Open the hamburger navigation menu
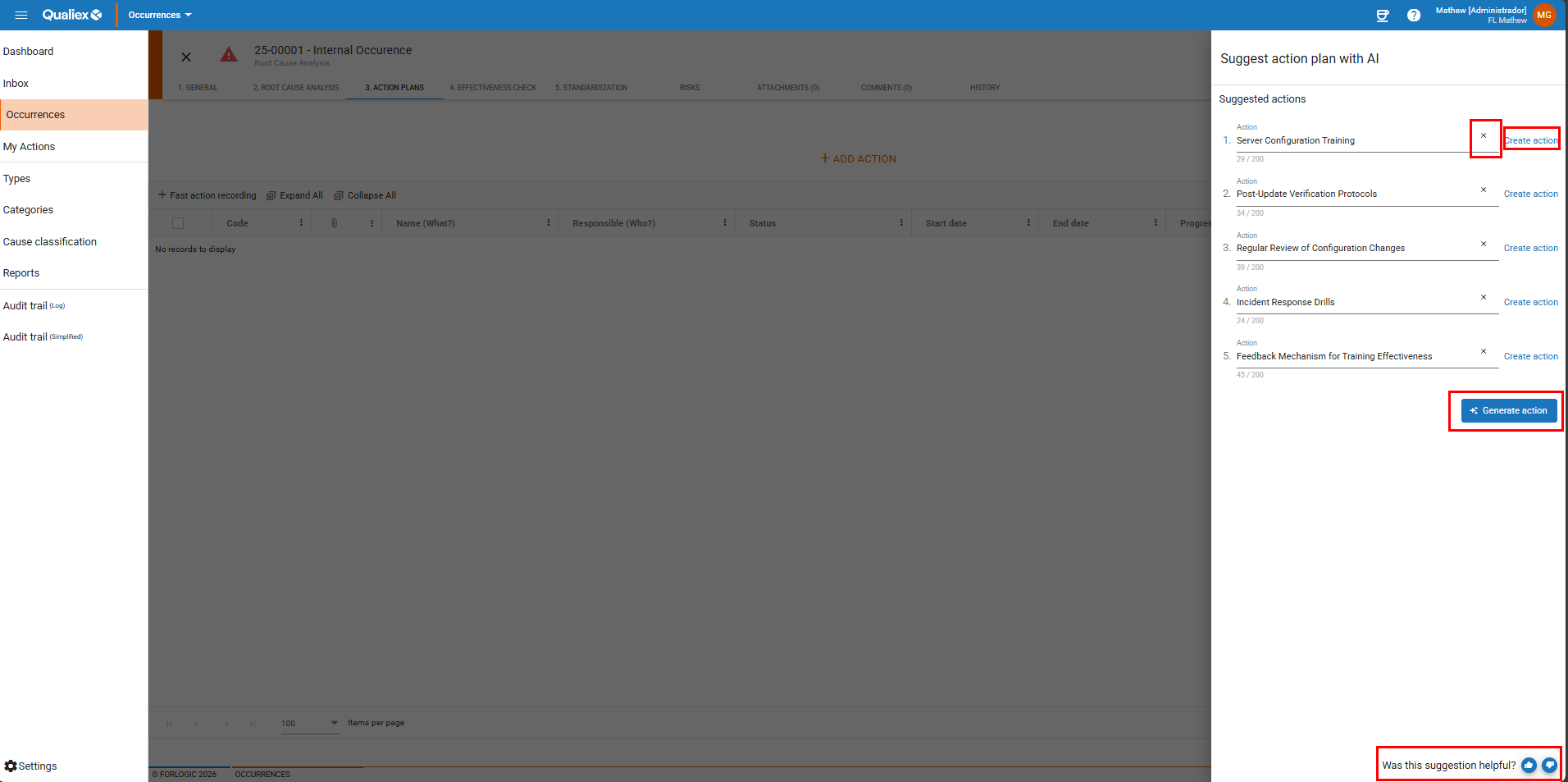This screenshot has height=782, width=1568. tap(21, 15)
